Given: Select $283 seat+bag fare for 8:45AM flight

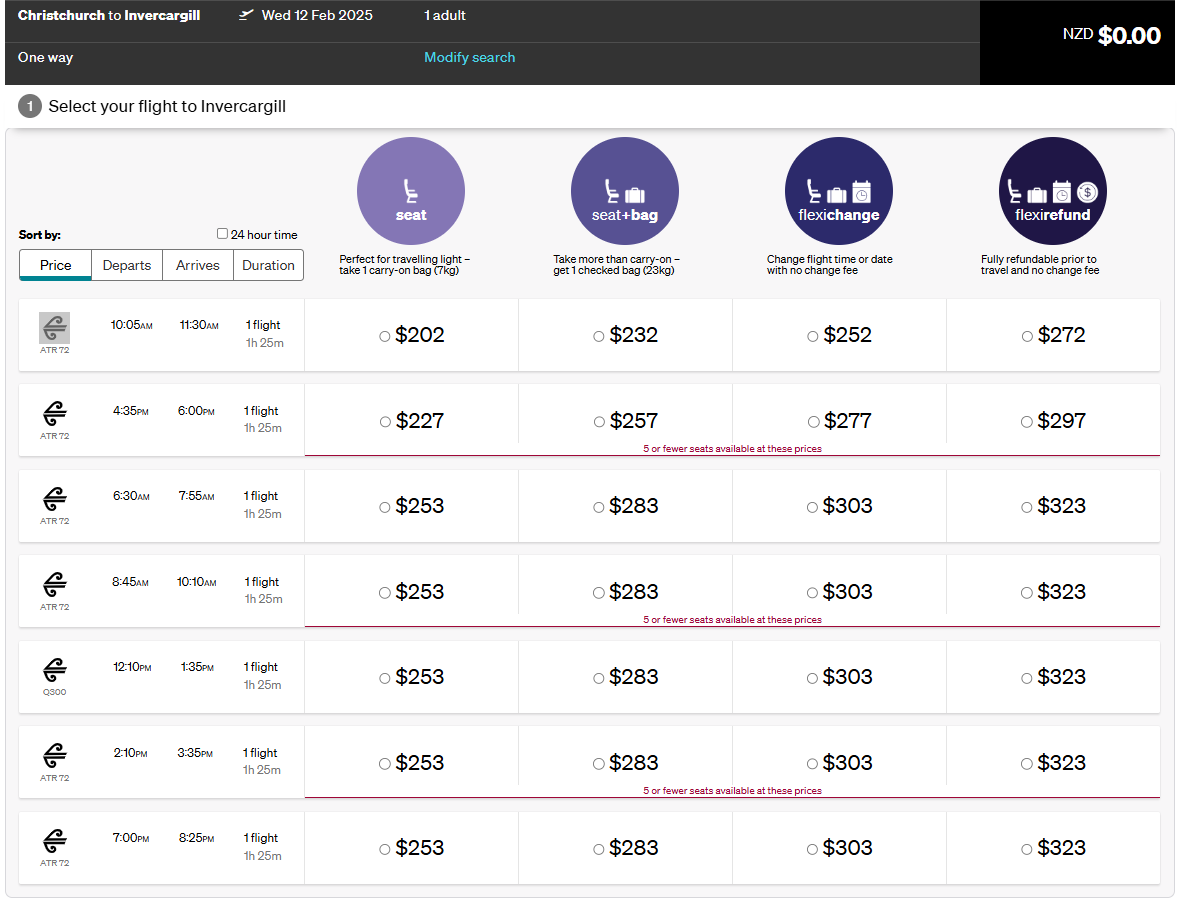Looking at the screenshot, I should click(599, 593).
